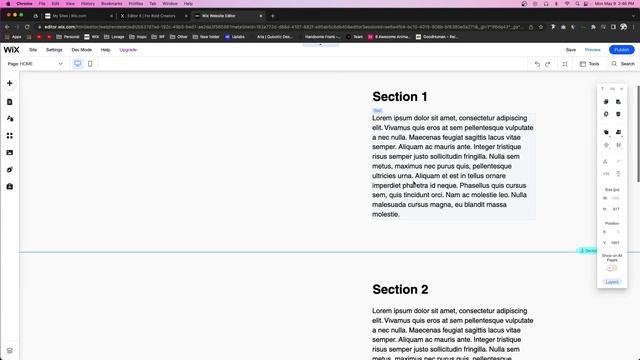This screenshot has width=640, height=360.
Task: Click Copy icon in editor toolbar panel
Action: [x=606, y=102]
